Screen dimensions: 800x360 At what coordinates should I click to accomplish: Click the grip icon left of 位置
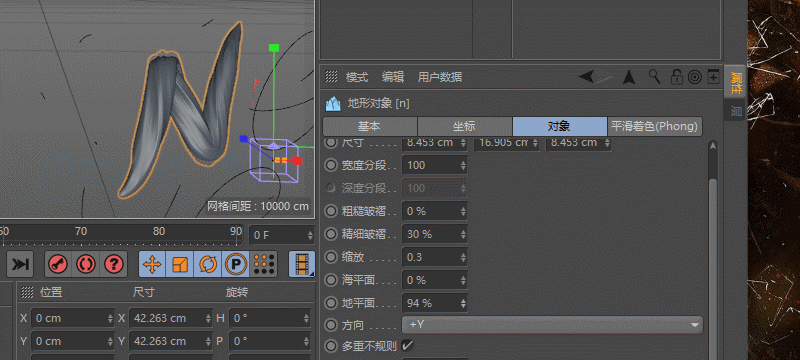tap(27, 292)
